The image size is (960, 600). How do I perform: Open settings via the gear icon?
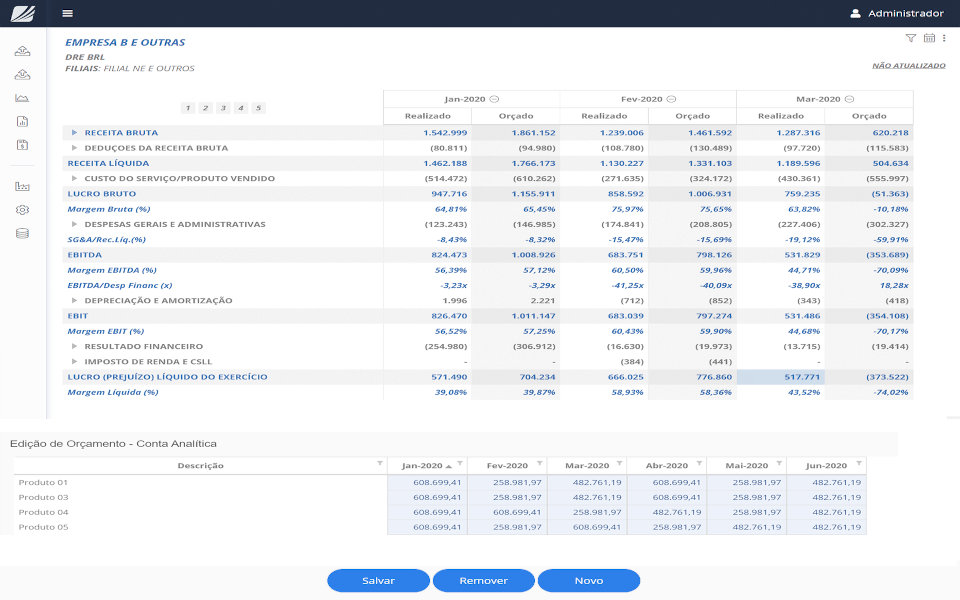point(22,208)
